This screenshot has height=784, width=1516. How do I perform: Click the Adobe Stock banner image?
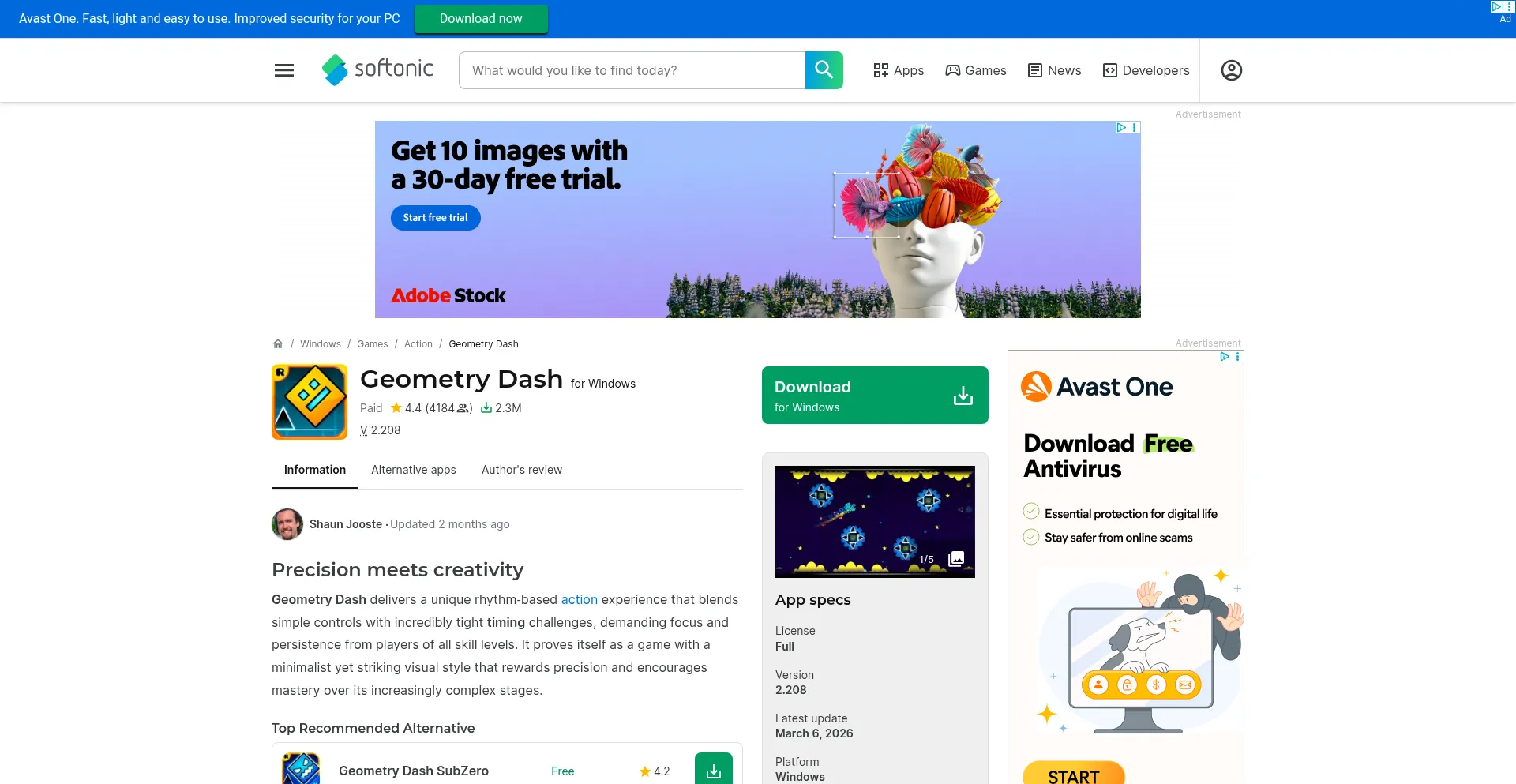click(758, 219)
